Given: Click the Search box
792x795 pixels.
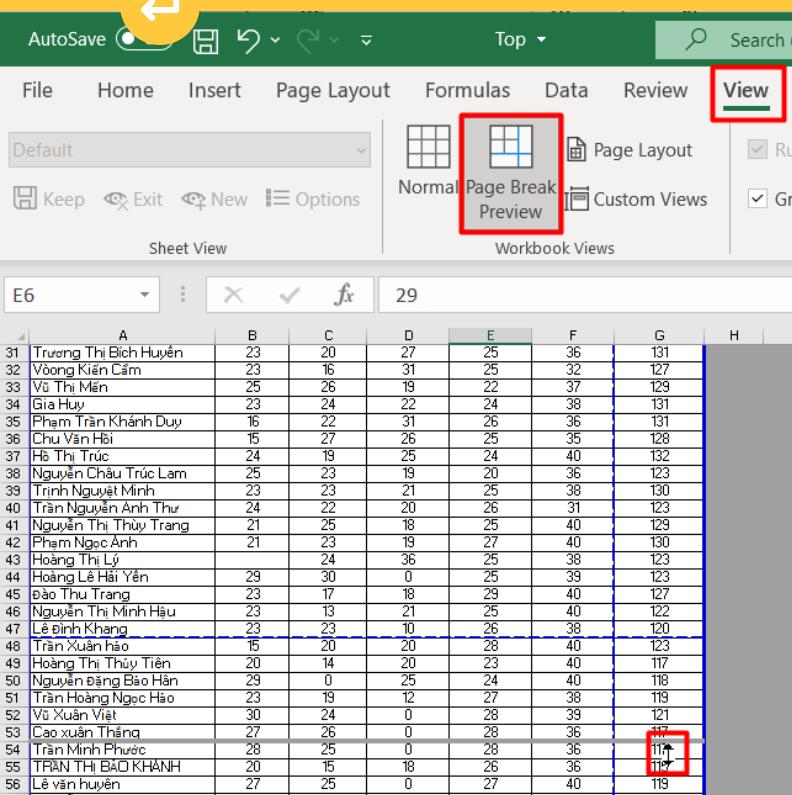Looking at the screenshot, I should 730,41.
